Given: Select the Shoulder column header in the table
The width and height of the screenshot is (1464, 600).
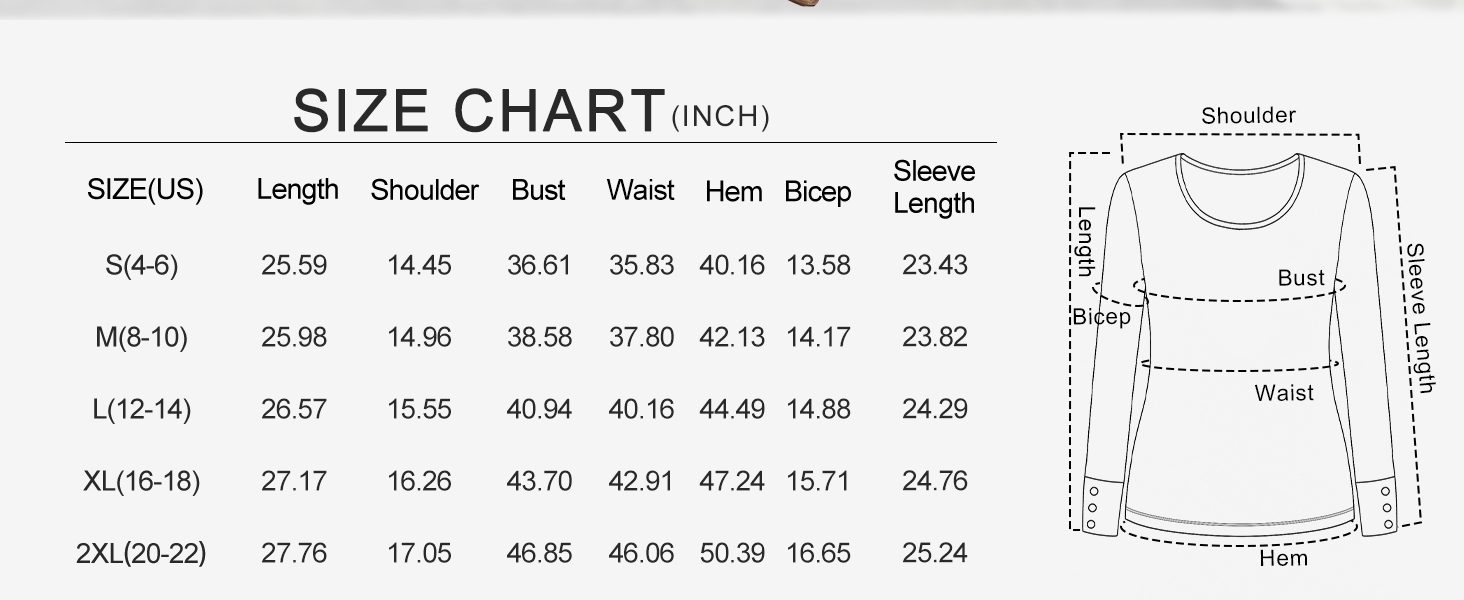Looking at the screenshot, I should (x=424, y=190).
